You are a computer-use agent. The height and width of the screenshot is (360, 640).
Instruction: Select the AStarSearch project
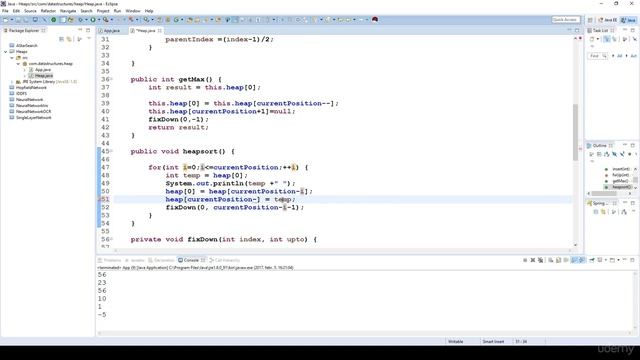tap(27, 46)
